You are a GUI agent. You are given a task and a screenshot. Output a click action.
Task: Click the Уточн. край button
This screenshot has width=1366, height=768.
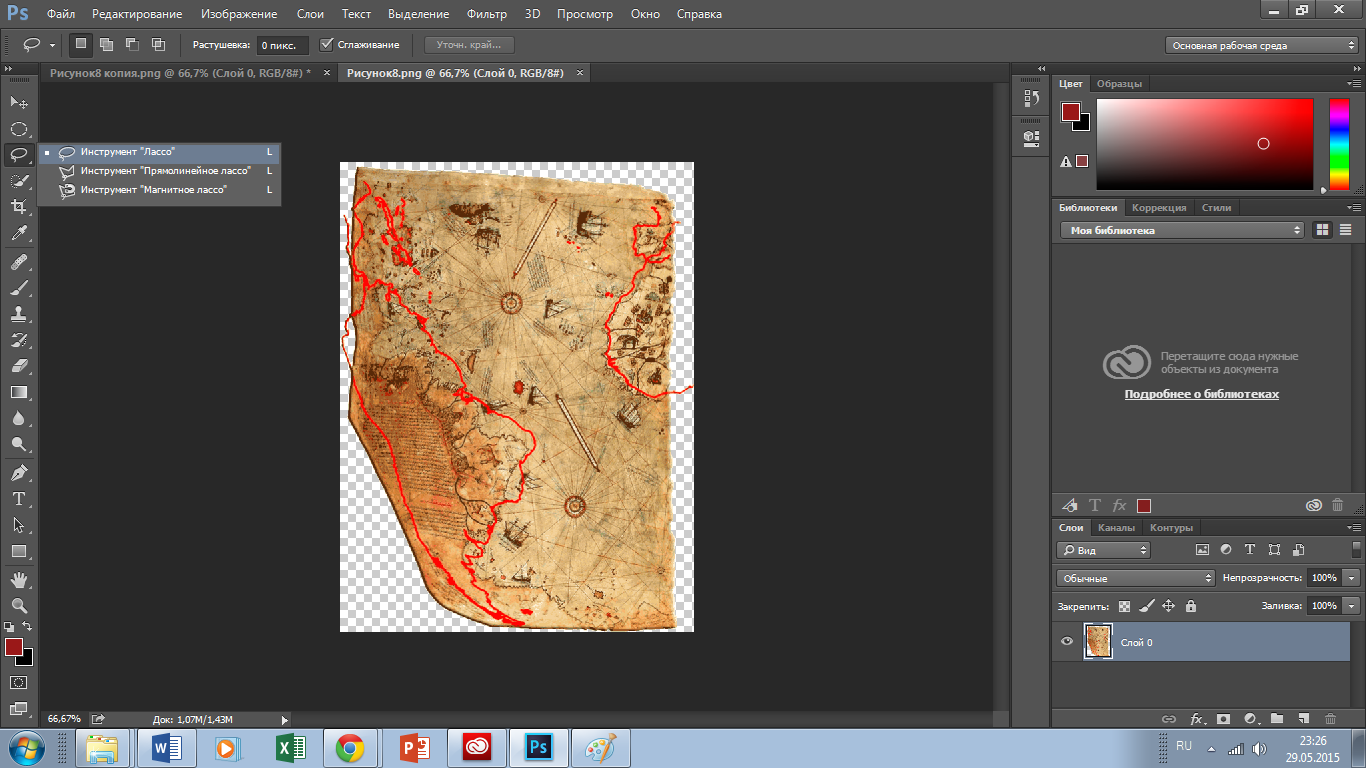[x=469, y=45]
